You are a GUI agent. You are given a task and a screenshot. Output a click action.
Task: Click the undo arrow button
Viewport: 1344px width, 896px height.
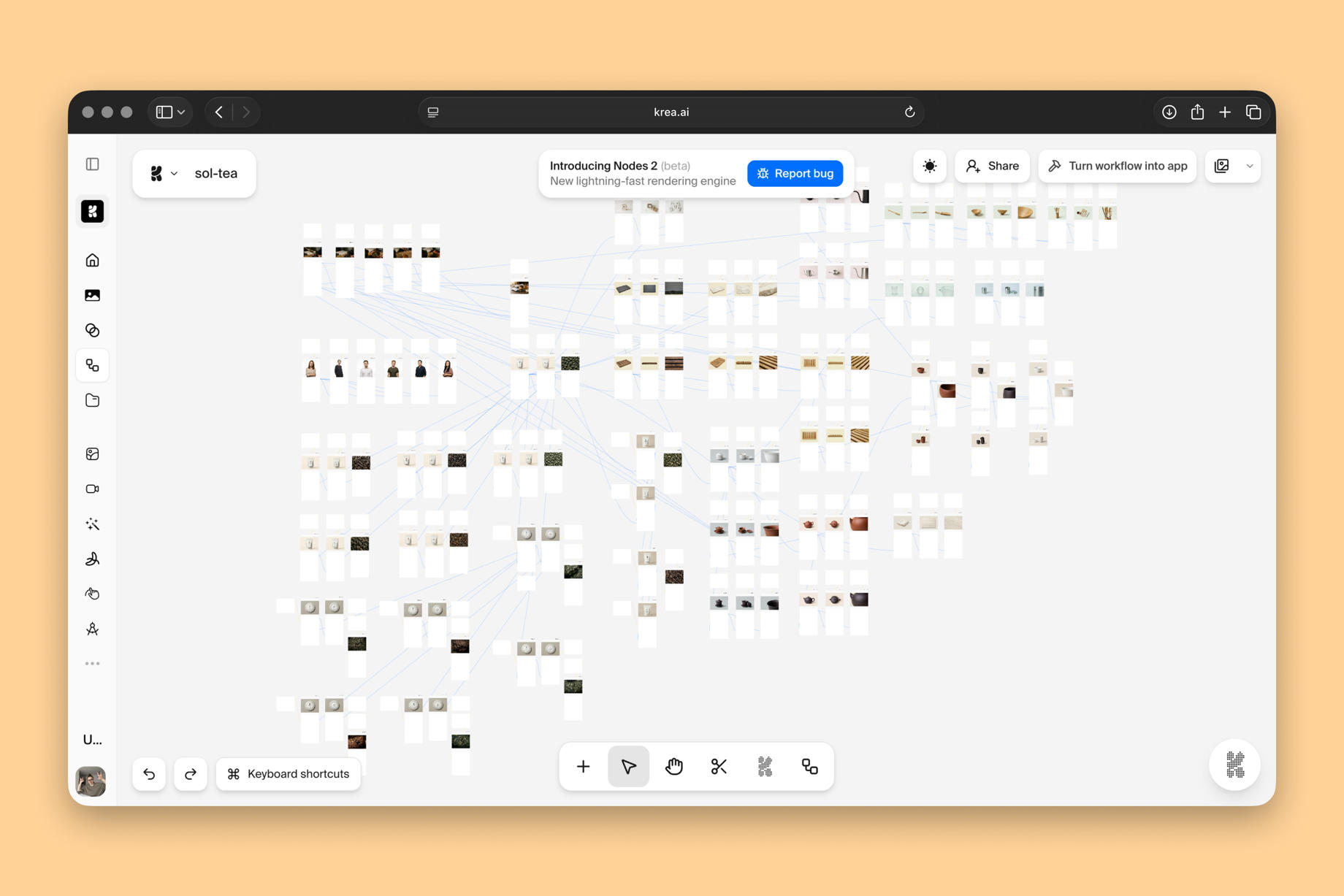[149, 773]
